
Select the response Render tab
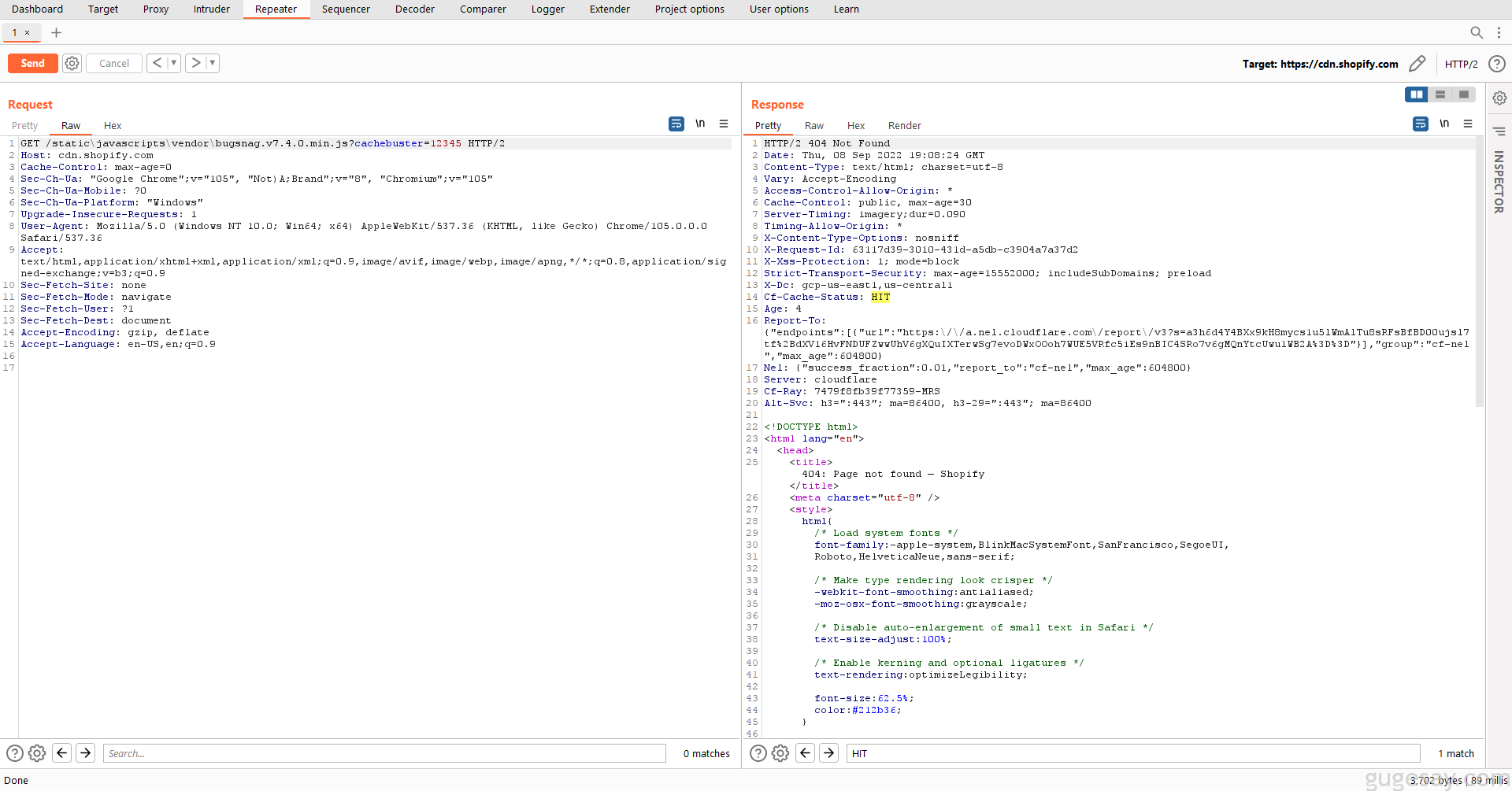(x=904, y=126)
